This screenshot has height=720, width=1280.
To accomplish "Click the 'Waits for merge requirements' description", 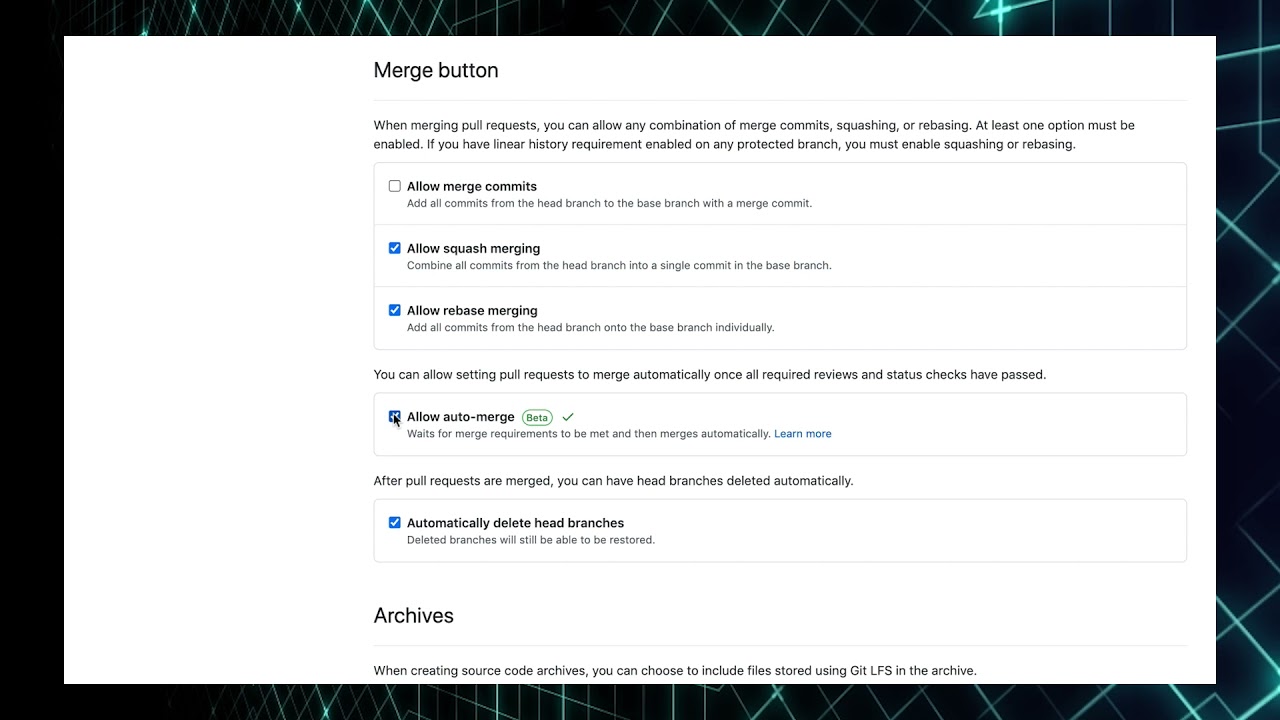I will (588, 434).
